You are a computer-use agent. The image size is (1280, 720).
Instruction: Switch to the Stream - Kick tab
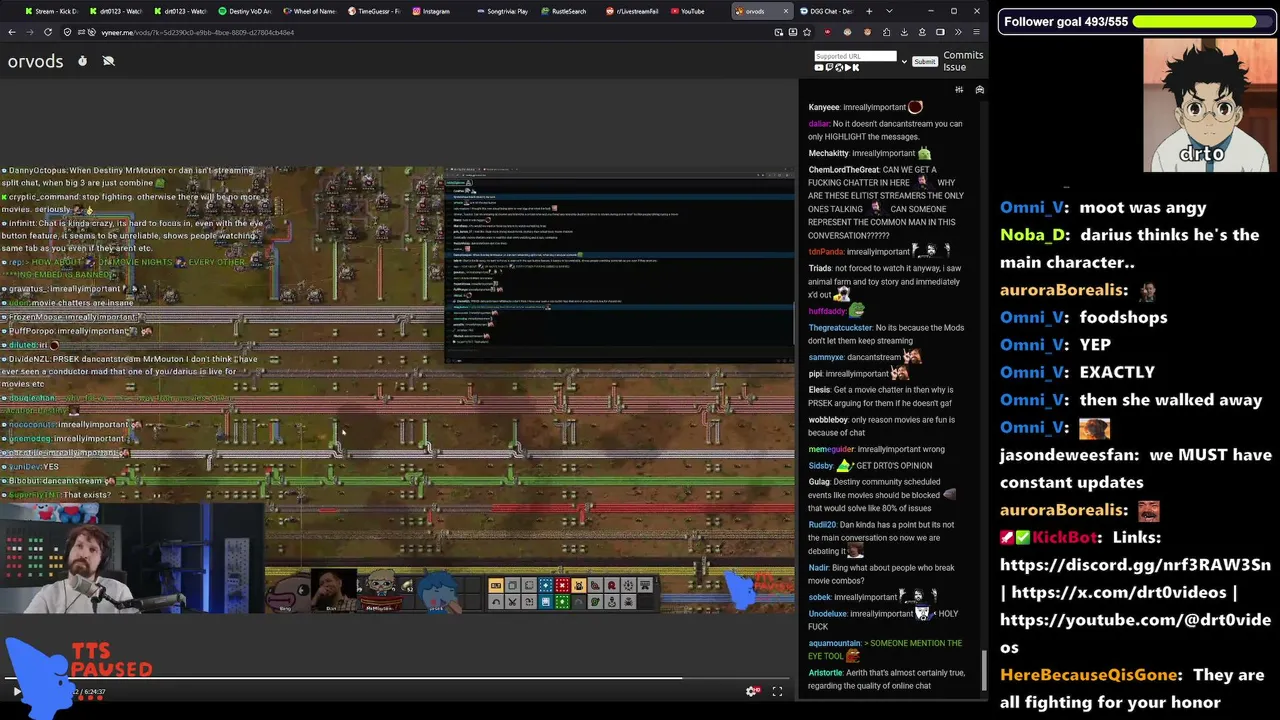coord(50,11)
